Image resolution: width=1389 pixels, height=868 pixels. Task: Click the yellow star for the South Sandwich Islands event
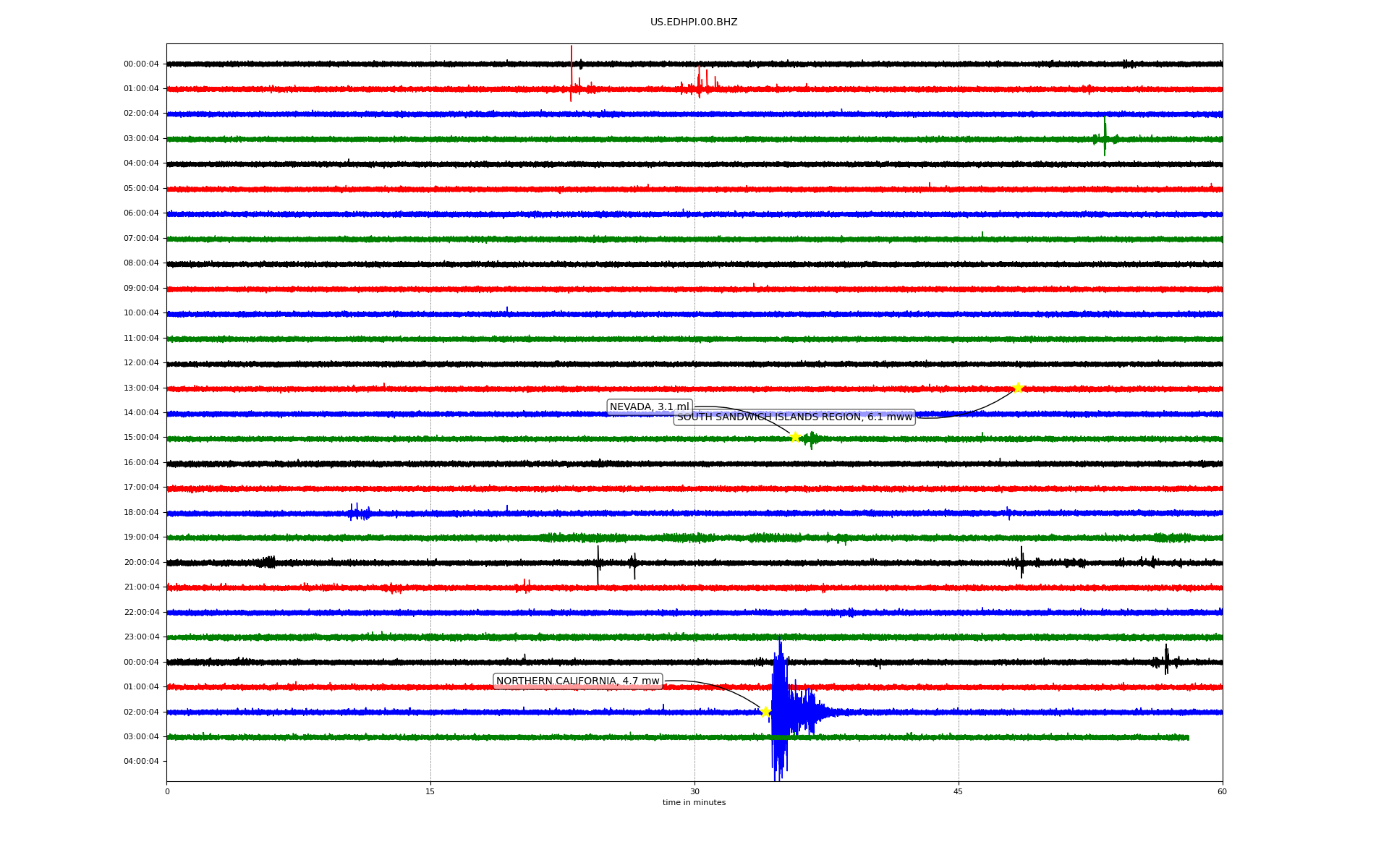(x=1018, y=388)
